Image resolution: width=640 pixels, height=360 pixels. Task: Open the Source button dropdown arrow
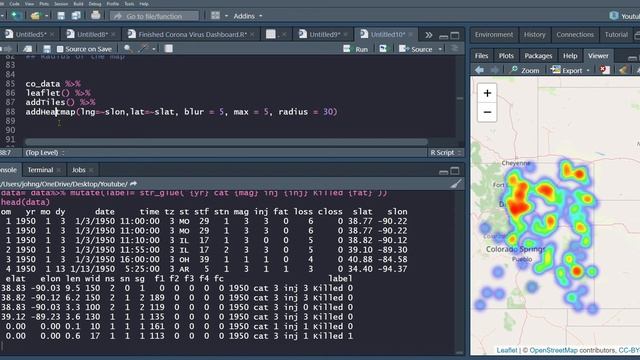(x=440, y=49)
